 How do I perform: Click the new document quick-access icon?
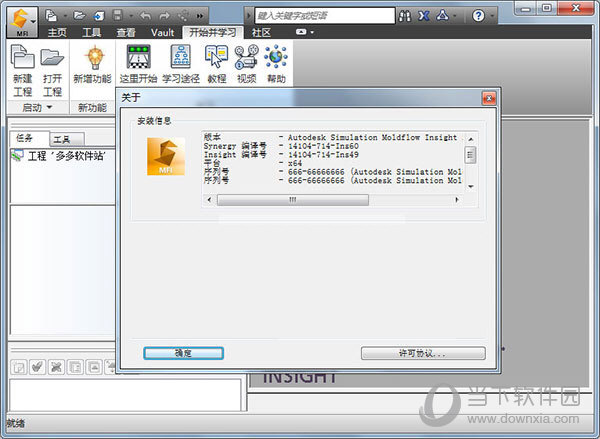(51, 16)
